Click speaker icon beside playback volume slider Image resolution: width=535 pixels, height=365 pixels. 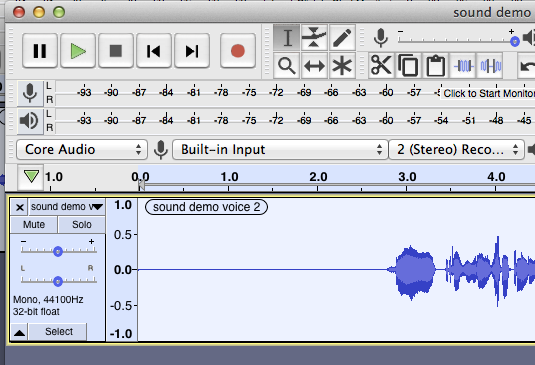[529, 37]
